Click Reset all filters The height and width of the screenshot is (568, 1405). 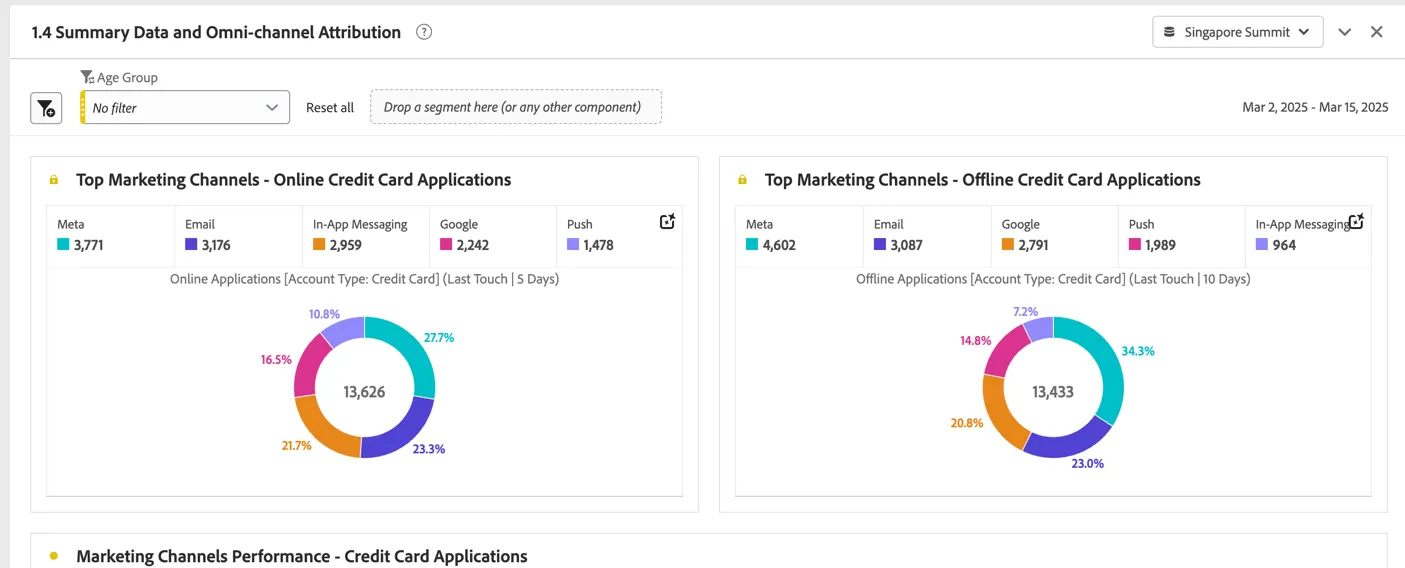pos(330,108)
